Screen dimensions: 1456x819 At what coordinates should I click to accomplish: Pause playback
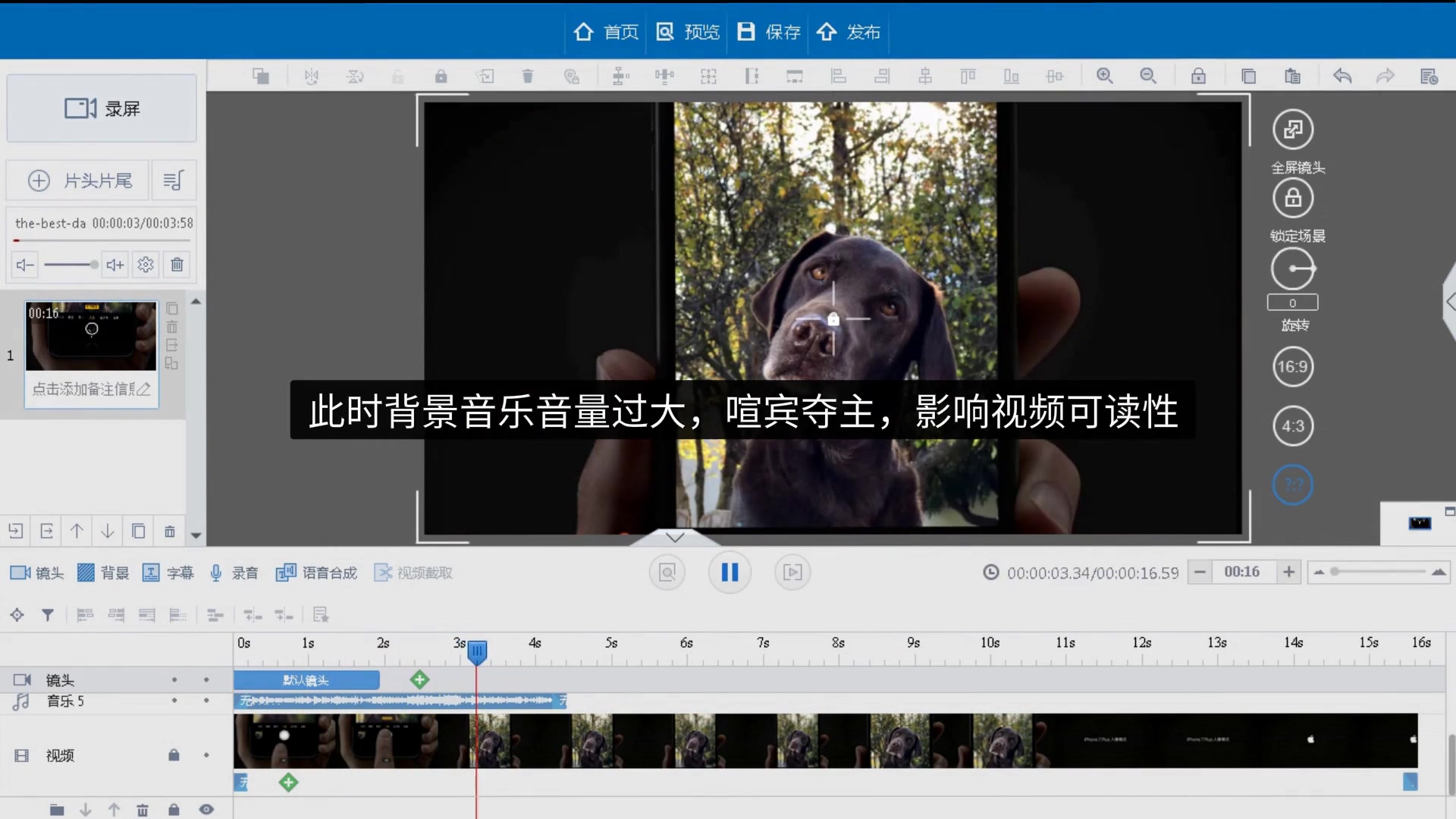(730, 573)
